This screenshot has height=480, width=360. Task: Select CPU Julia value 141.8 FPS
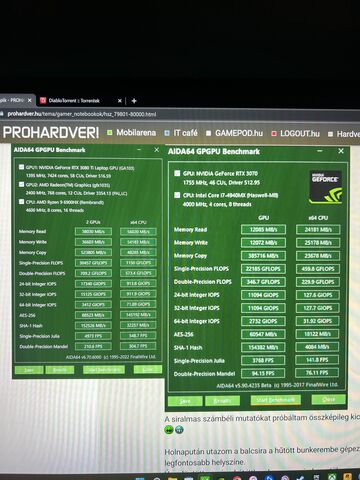318,360
